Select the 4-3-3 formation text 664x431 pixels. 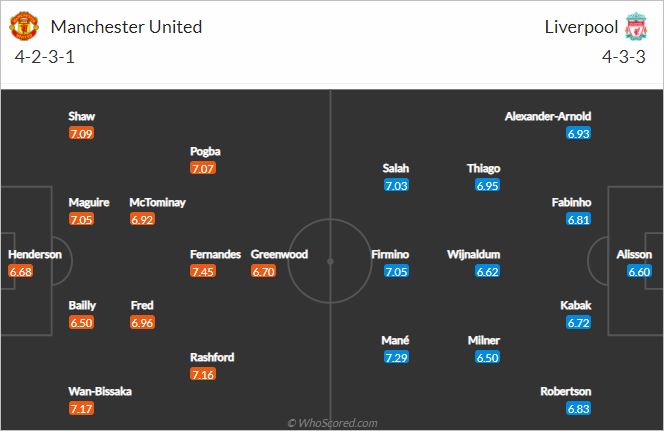pyautogui.click(x=624, y=57)
